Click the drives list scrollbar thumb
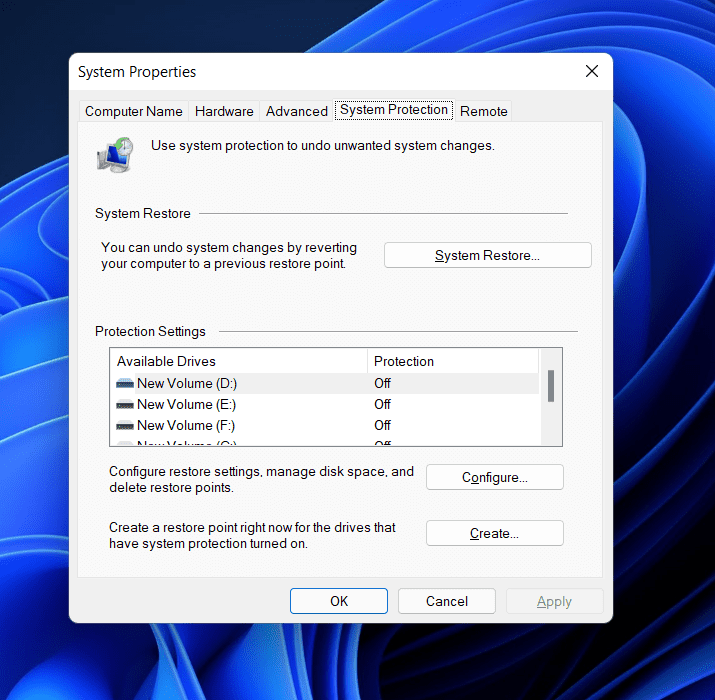Image resolution: width=715 pixels, height=700 pixels. [551, 385]
